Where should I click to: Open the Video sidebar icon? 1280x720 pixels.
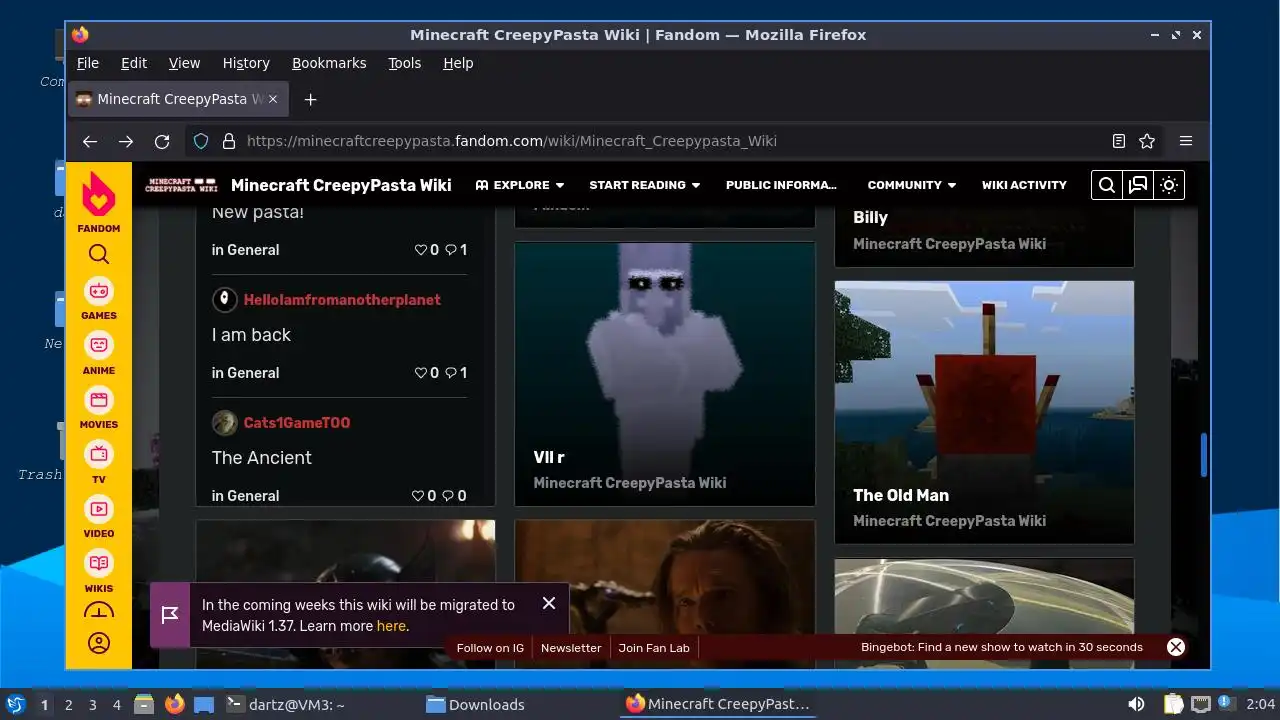point(98,517)
